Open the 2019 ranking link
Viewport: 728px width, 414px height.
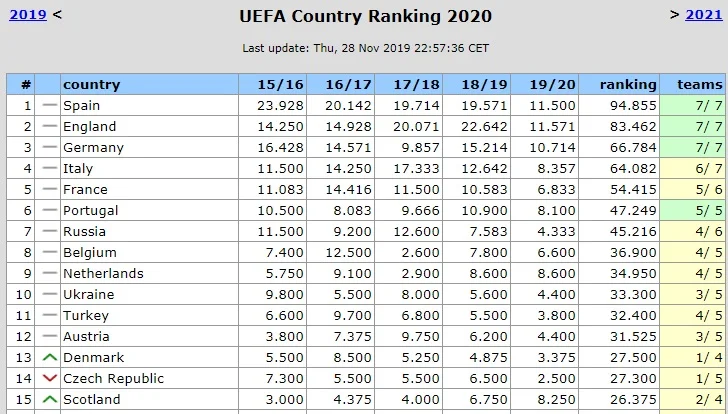pyautogui.click(x=26, y=15)
